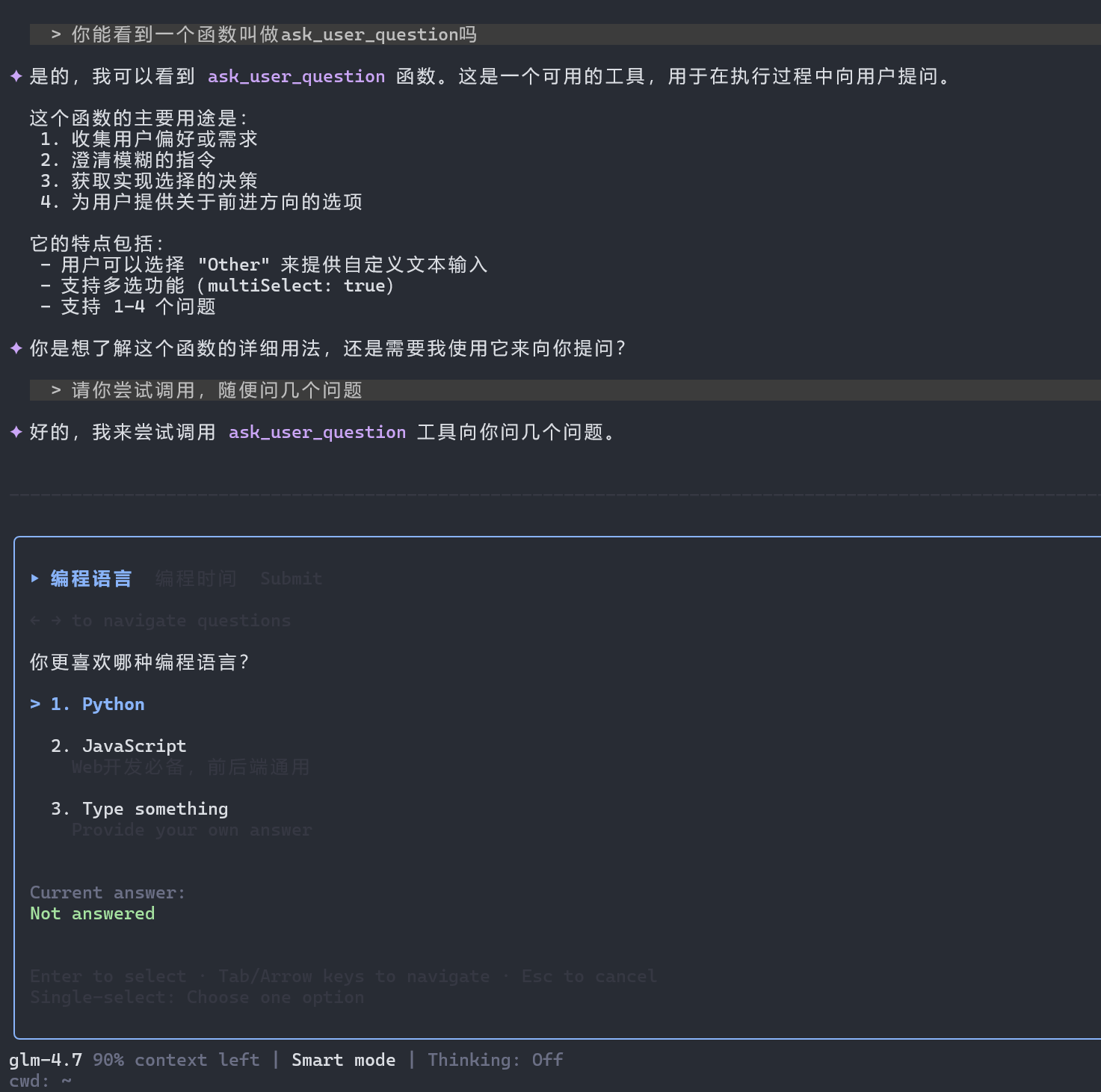Click the first sparkle icon beside 是的
The width and height of the screenshot is (1101, 1092).
coord(16,76)
